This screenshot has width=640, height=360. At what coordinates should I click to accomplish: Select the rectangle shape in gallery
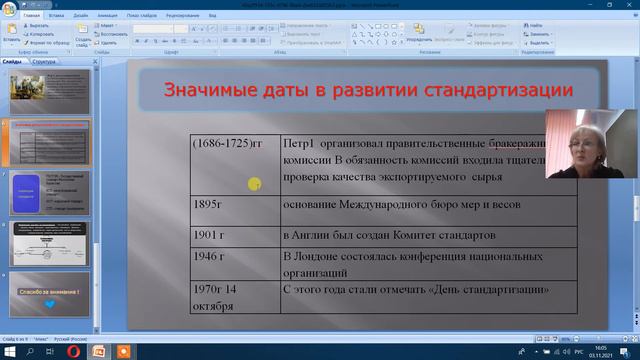coord(378,27)
